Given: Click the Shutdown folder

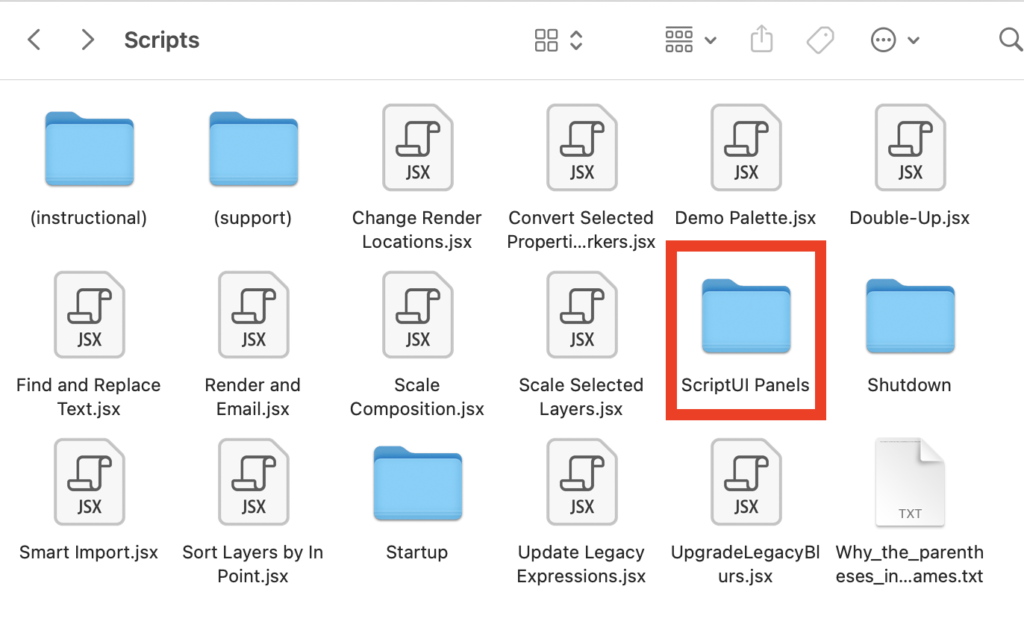Looking at the screenshot, I should pyautogui.click(x=909, y=317).
